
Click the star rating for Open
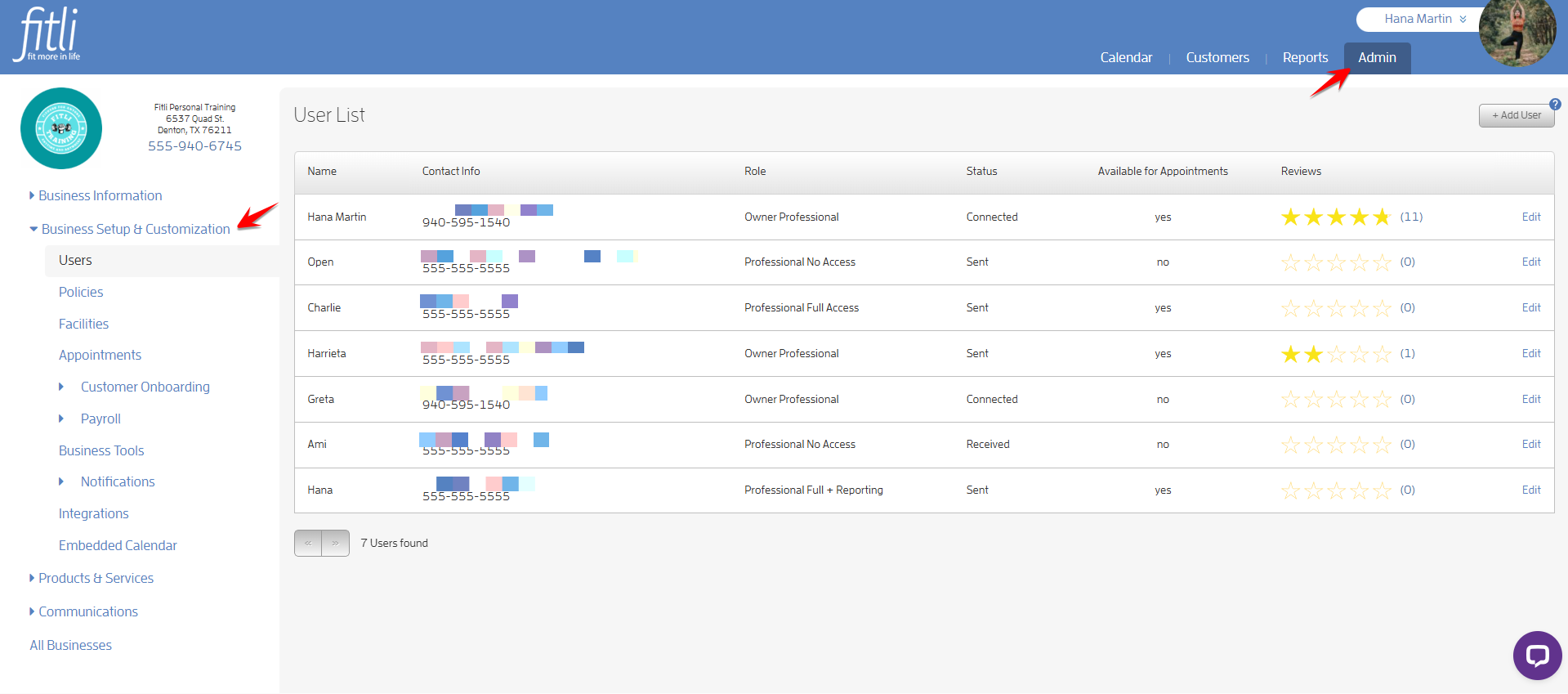(x=1336, y=262)
